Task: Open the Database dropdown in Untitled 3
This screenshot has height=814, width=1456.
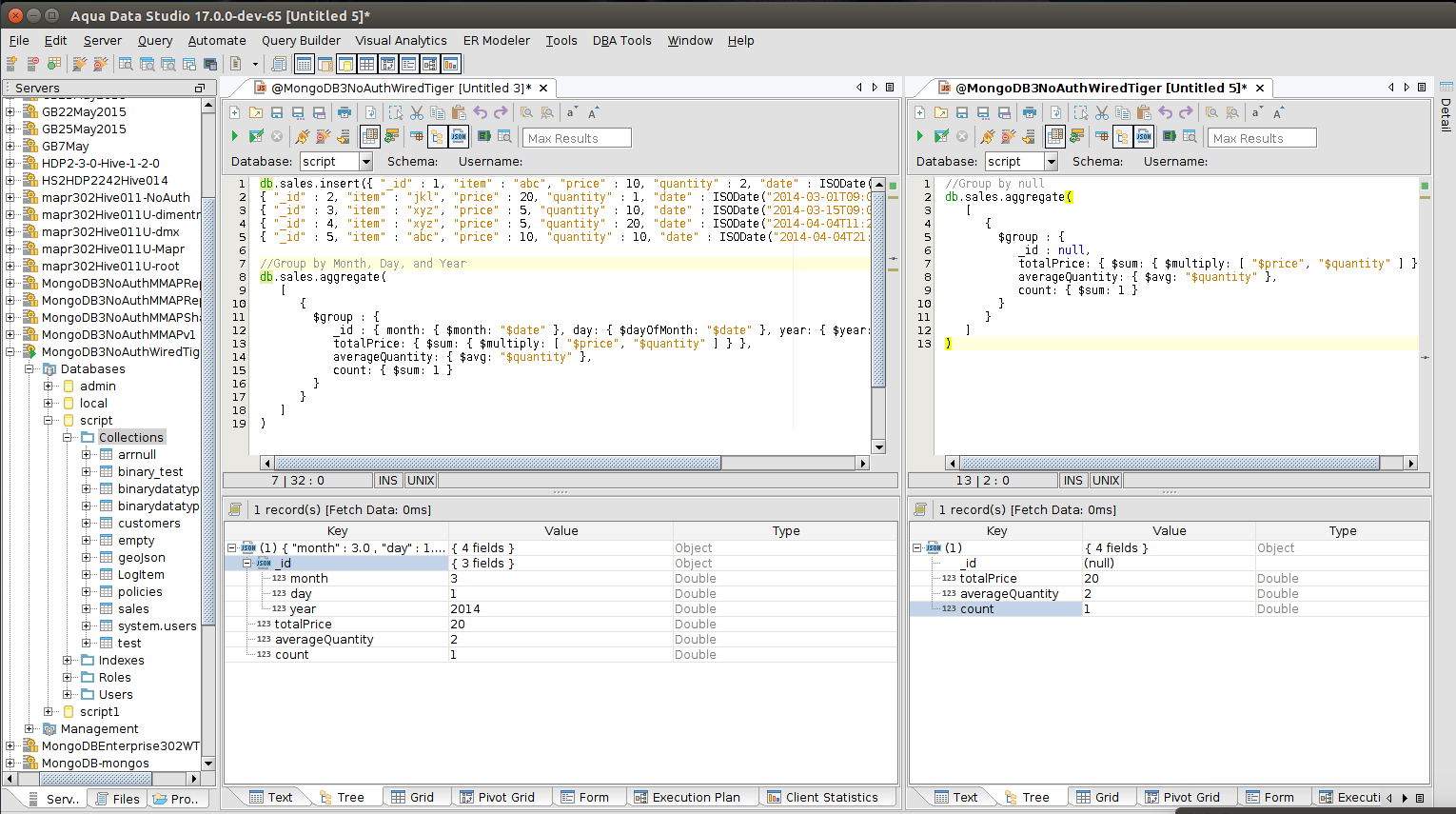Action: tap(365, 162)
